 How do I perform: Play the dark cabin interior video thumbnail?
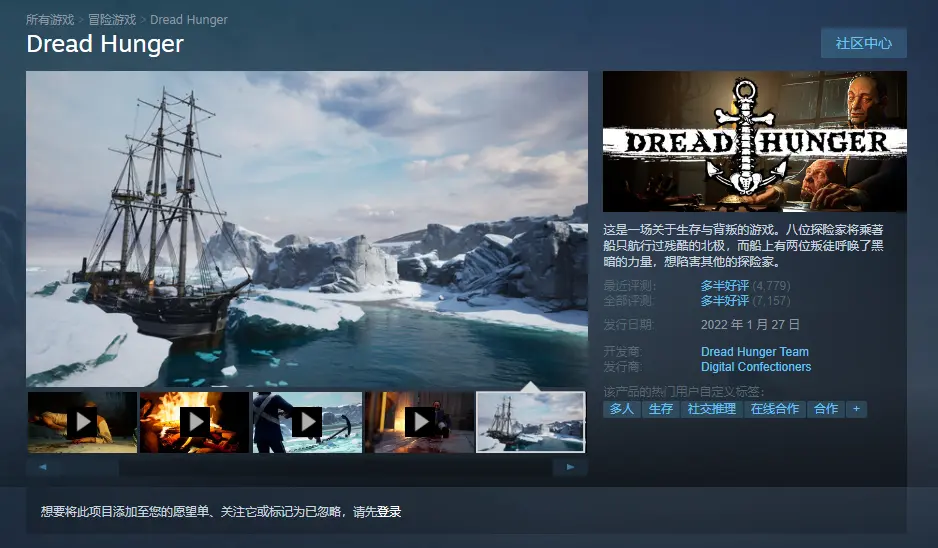pos(419,422)
